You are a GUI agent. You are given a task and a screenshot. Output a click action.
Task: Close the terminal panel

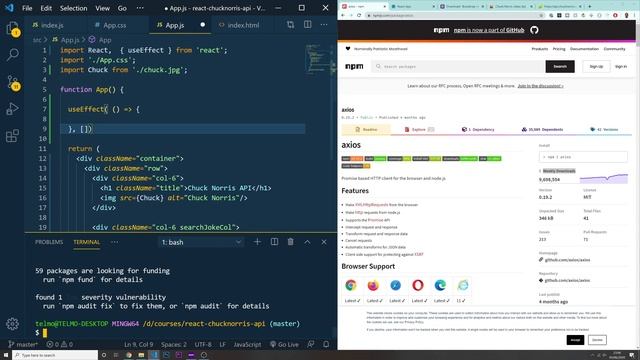click(x=324, y=242)
